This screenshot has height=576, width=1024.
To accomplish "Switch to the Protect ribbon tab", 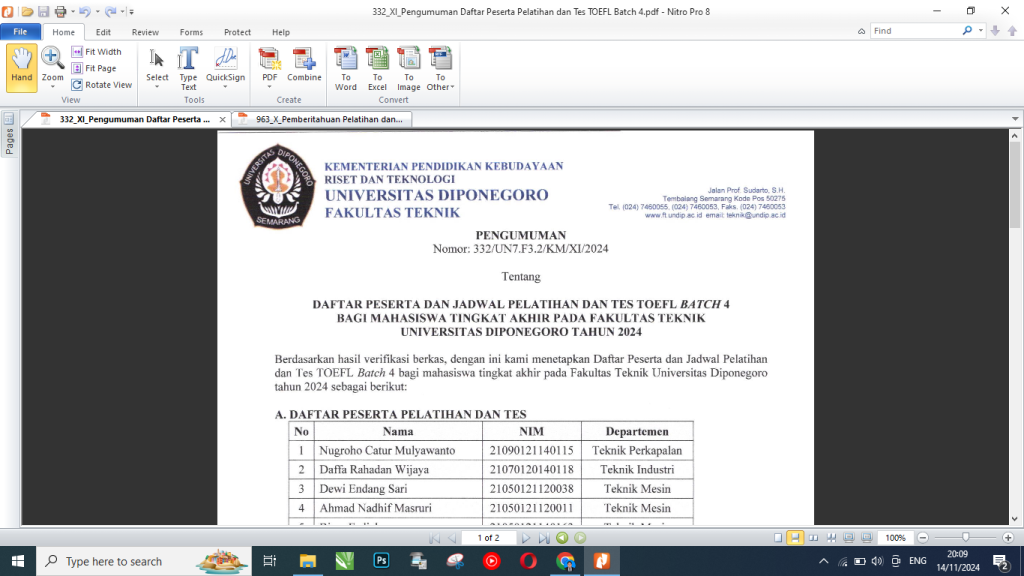I will click(x=237, y=32).
